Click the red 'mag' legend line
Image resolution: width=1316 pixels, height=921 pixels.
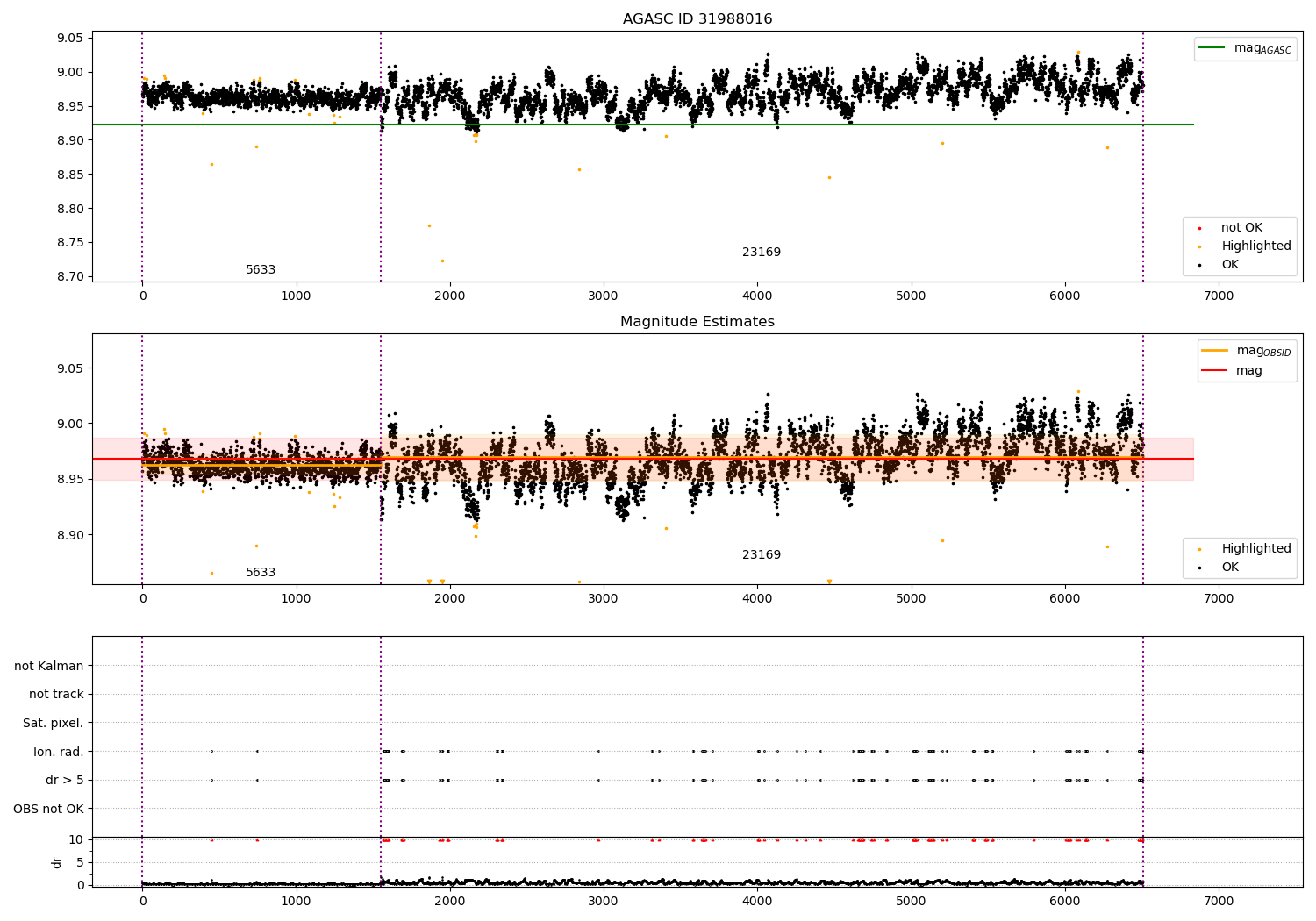(x=1215, y=370)
